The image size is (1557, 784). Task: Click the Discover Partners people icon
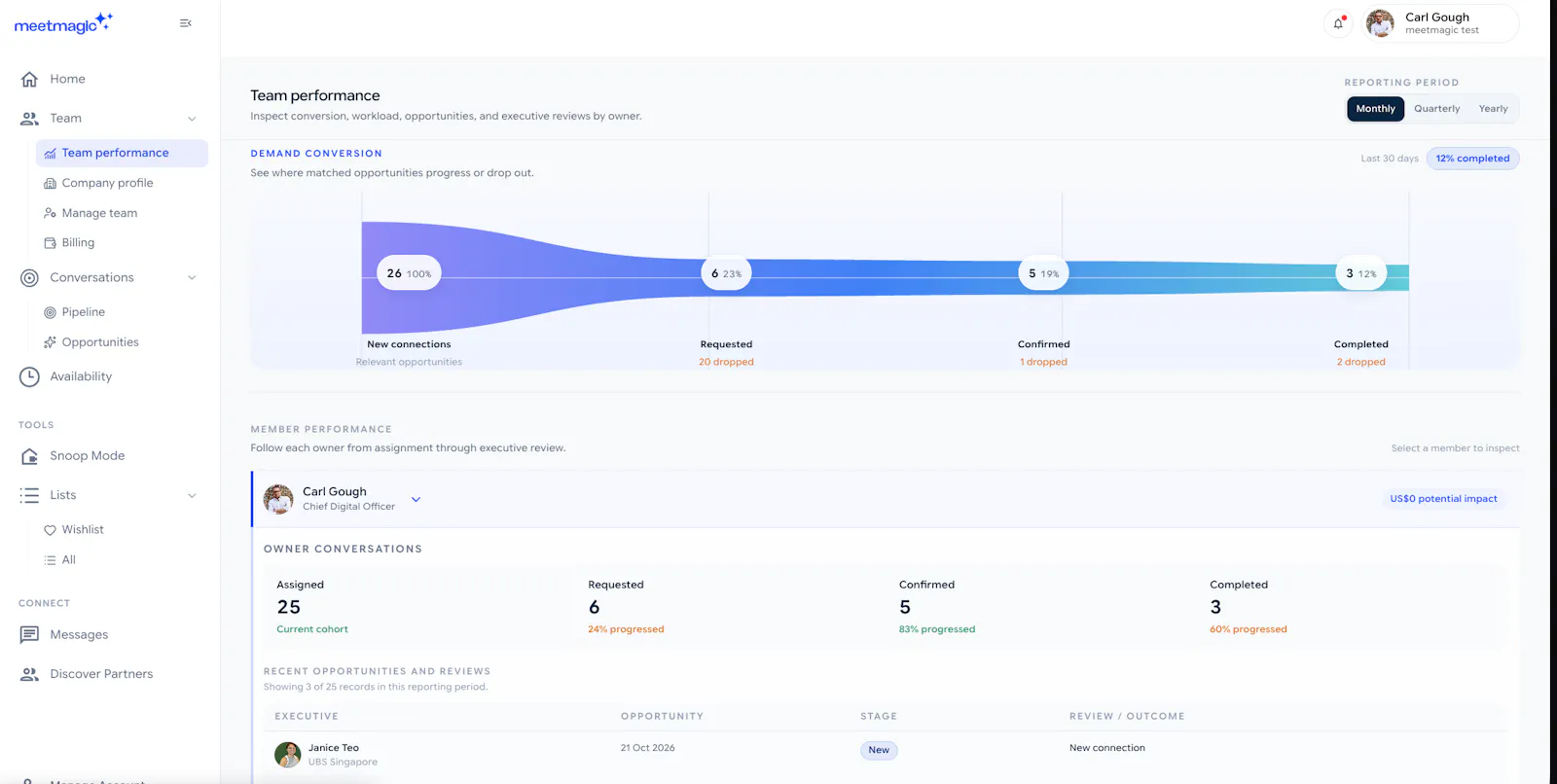[30, 674]
